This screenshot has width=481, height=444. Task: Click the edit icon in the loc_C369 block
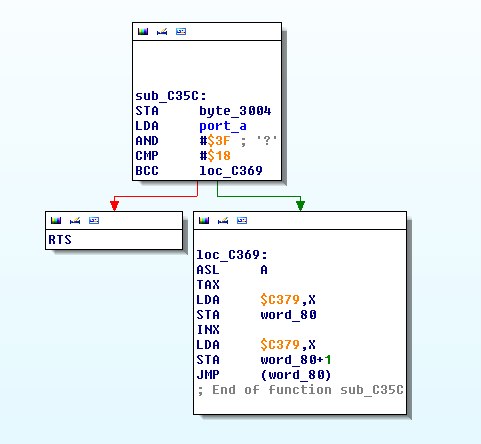tap(223, 220)
